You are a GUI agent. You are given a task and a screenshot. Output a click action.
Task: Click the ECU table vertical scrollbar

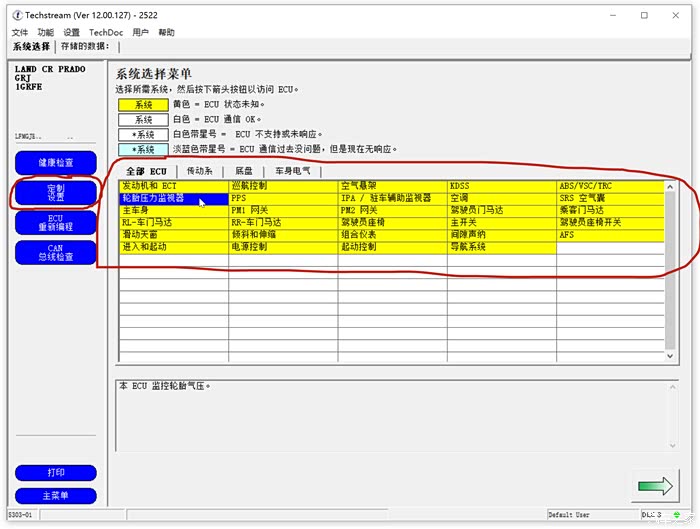click(x=671, y=270)
